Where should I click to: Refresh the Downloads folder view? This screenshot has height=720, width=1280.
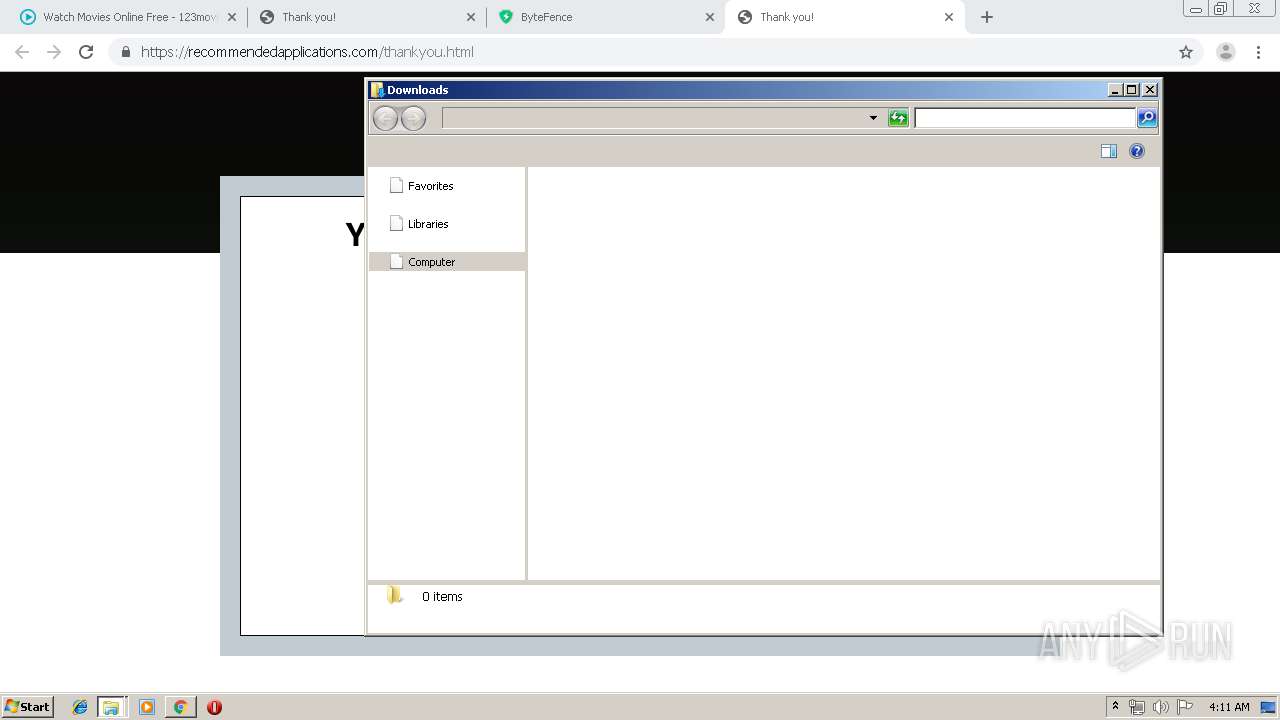point(898,118)
